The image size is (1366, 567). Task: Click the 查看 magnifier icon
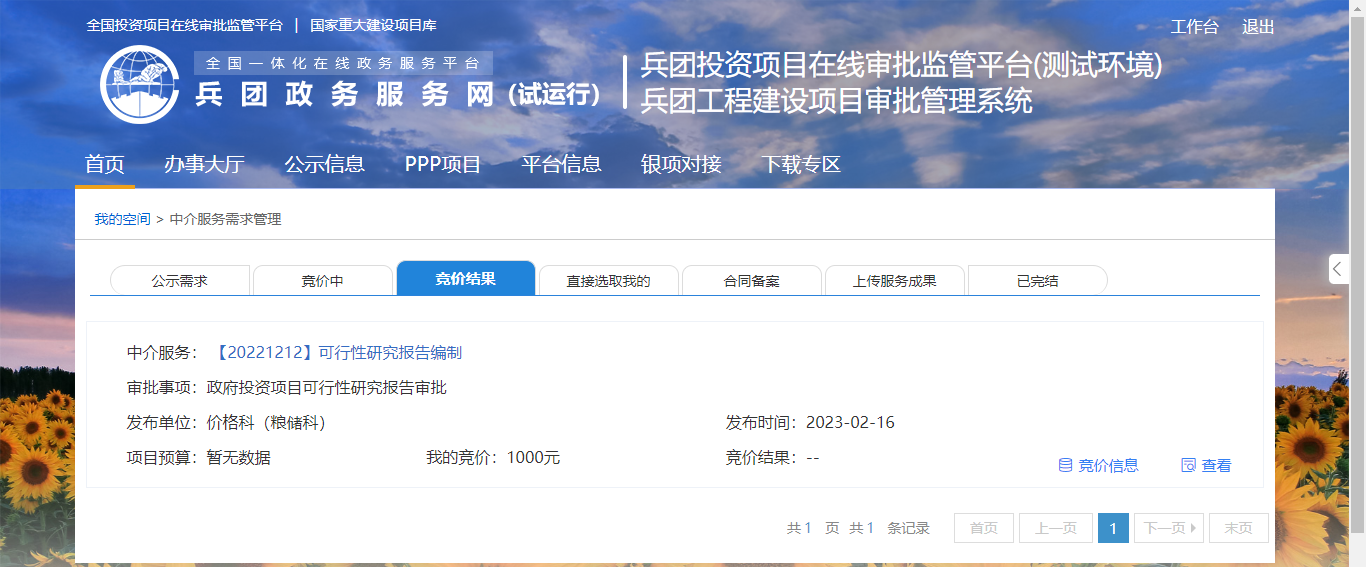1188,465
